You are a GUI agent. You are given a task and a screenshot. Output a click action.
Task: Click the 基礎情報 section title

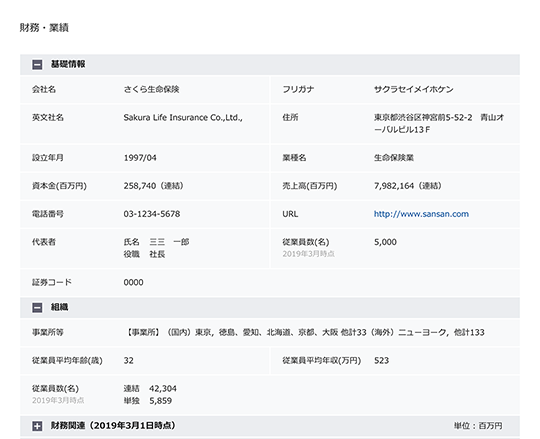[x=68, y=64]
